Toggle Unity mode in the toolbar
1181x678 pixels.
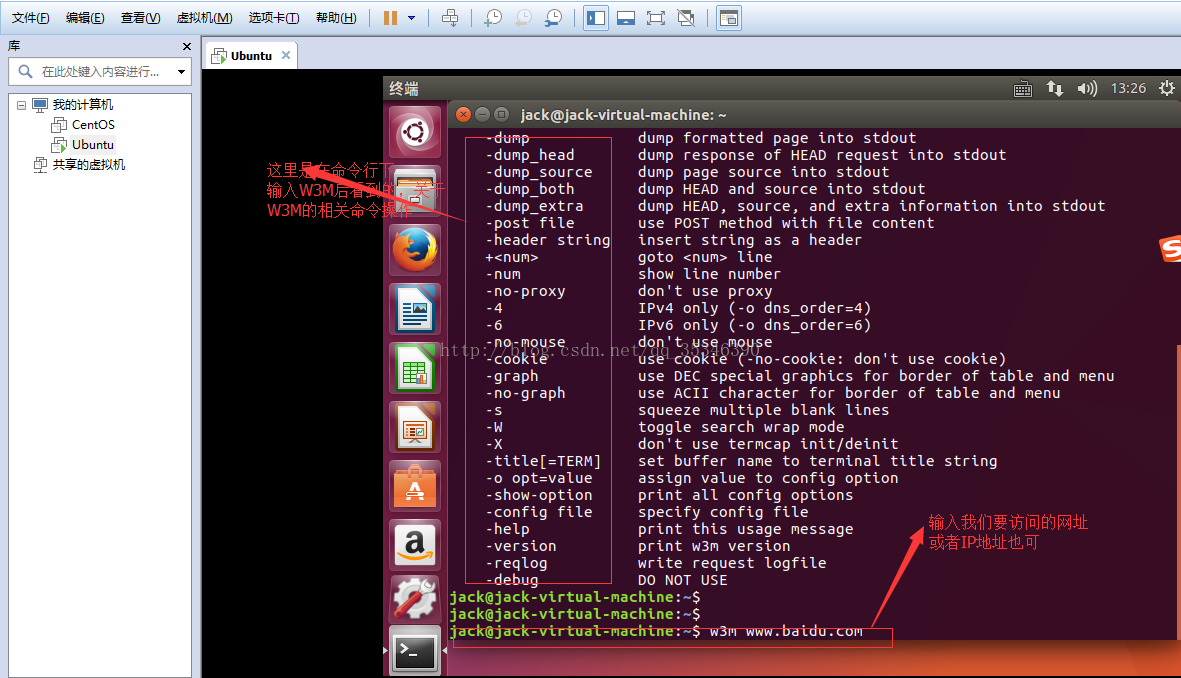tap(686, 18)
